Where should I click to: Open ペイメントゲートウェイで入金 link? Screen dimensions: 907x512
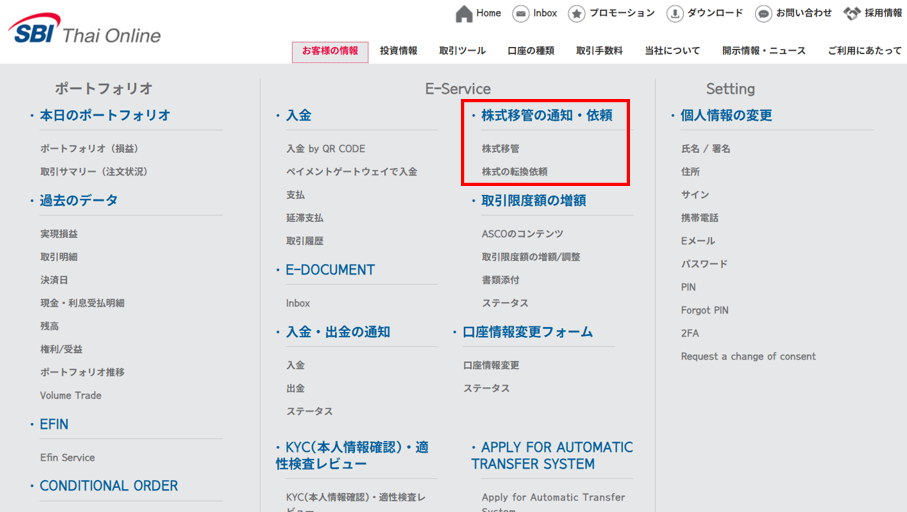352,172
